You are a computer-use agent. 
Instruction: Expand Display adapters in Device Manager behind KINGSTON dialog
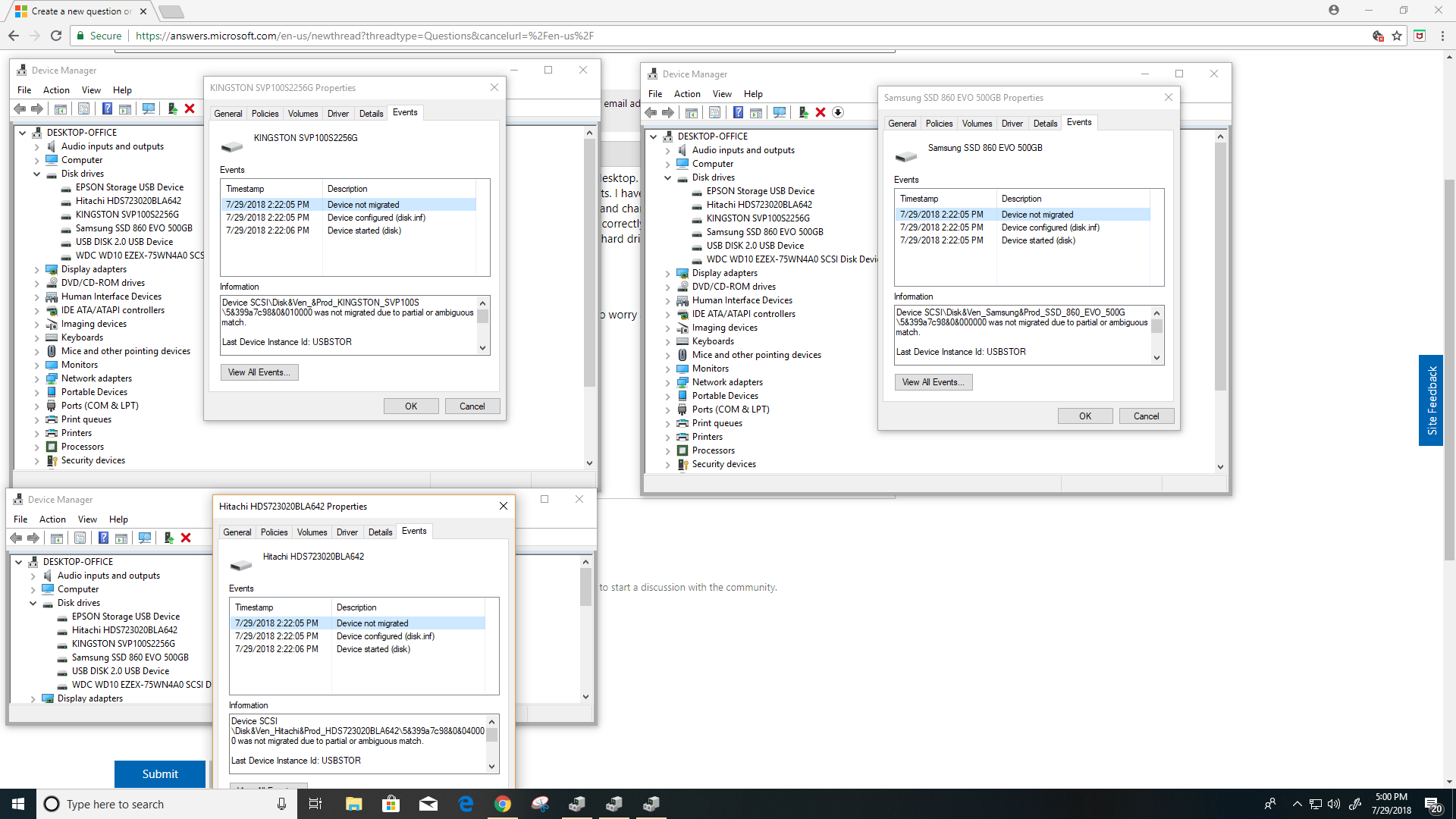click(x=36, y=269)
